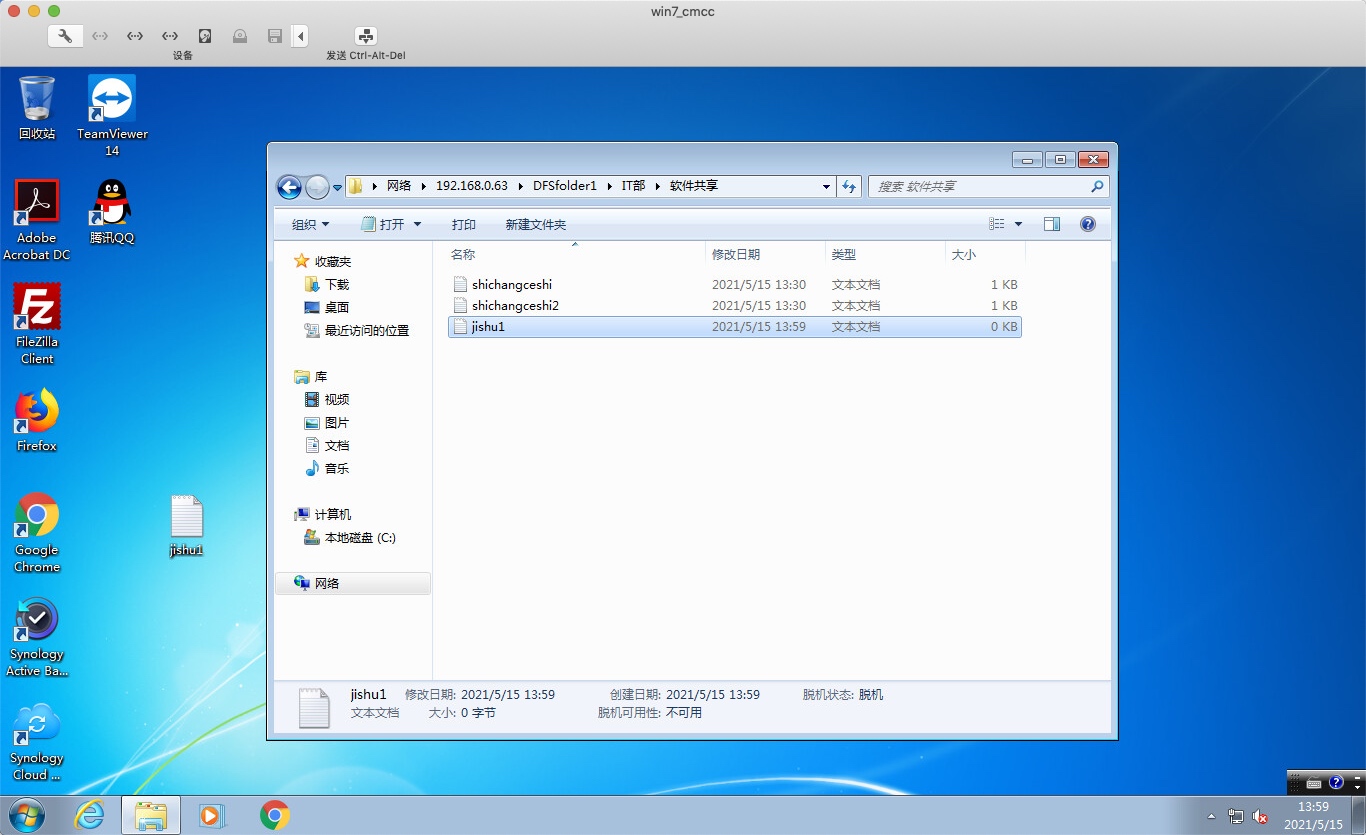Select the Tencent QQ desktop icon
The width and height of the screenshot is (1366, 835).
pyautogui.click(x=112, y=211)
